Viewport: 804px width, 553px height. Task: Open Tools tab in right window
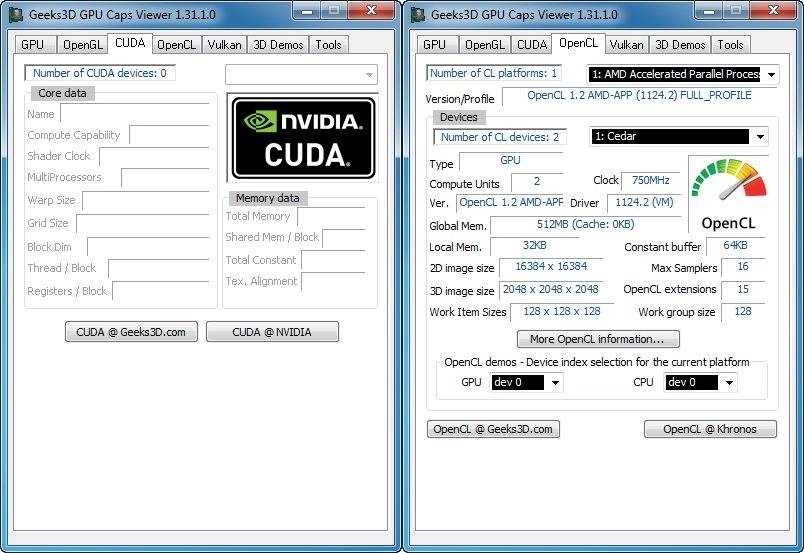tap(730, 45)
